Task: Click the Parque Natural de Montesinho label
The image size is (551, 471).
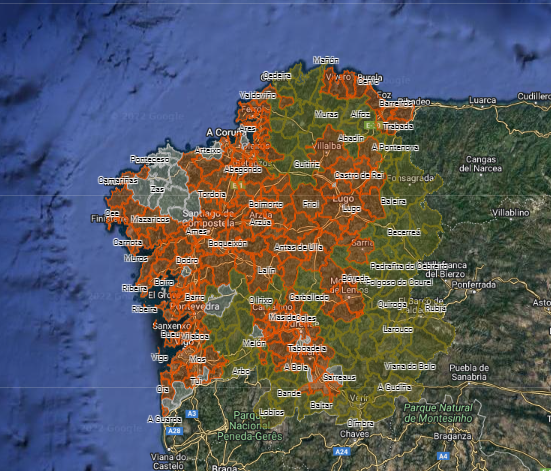Action: [x=438, y=413]
